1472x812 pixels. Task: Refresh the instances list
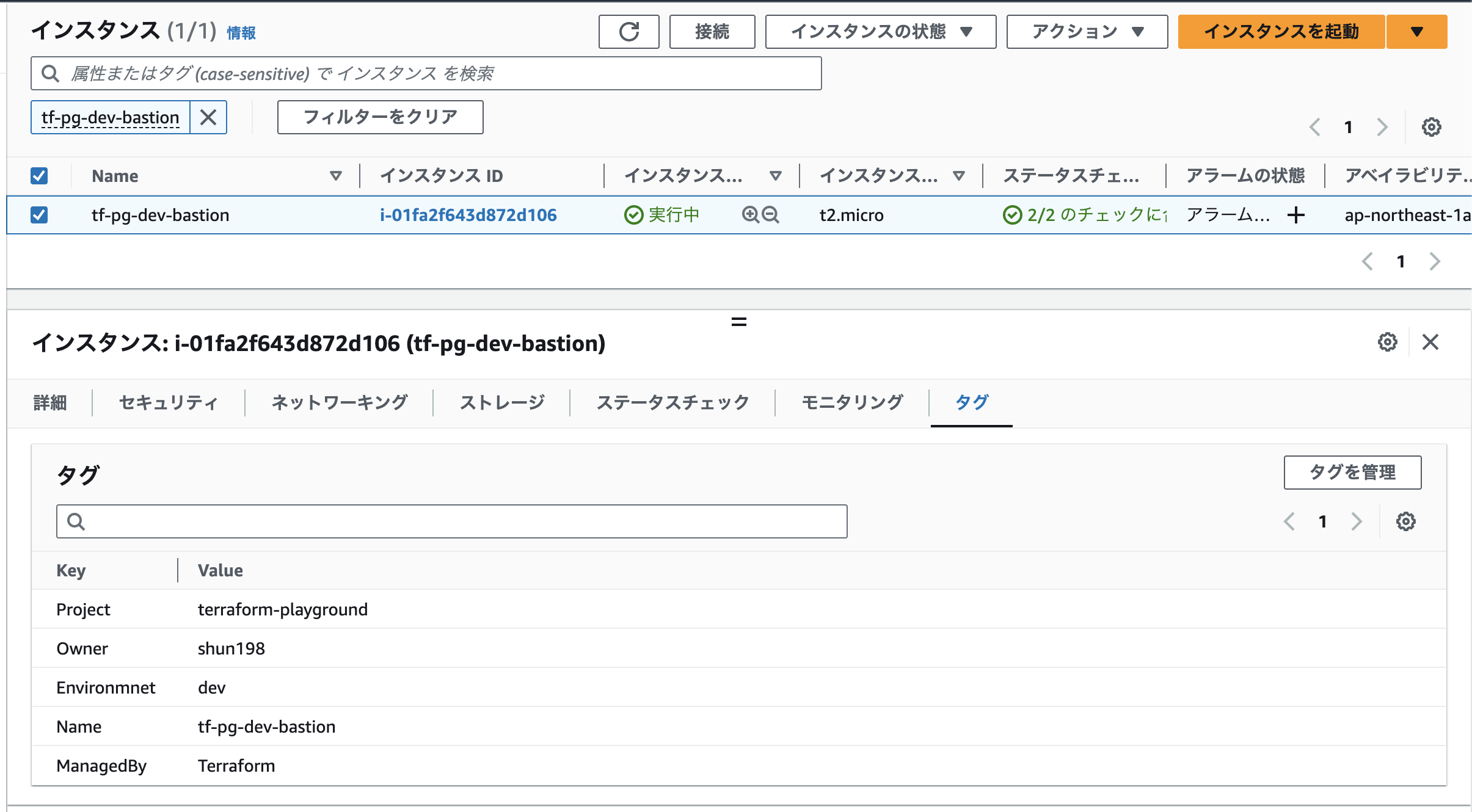click(629, 31)
